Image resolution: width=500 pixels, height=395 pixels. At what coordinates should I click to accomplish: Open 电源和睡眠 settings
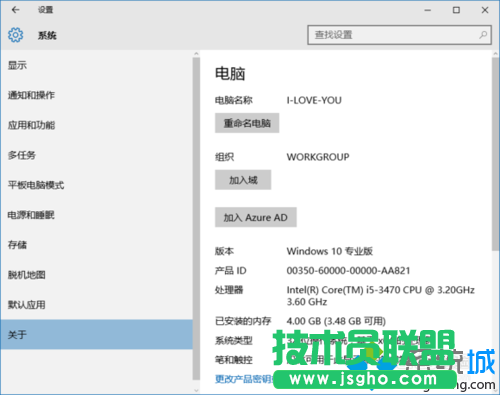(96, 215)
